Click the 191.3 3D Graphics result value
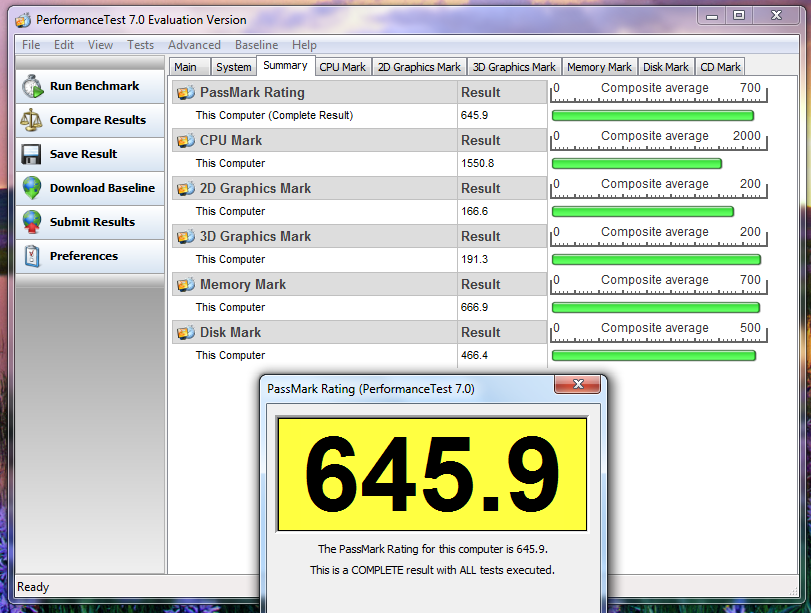Screen dimensions: 811x613 point(474,260)
